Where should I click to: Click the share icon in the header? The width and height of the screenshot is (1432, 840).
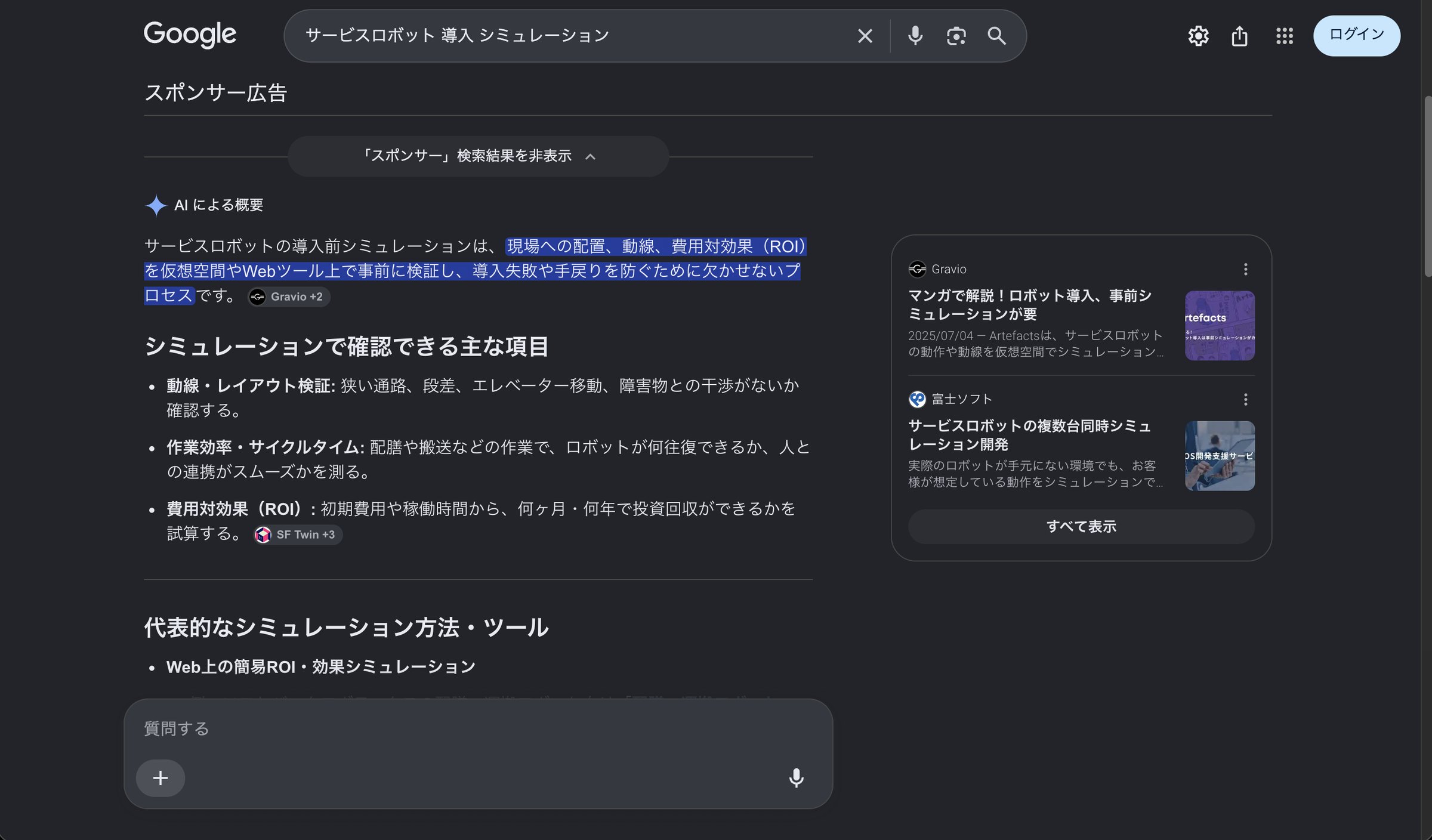(1240, 36)
